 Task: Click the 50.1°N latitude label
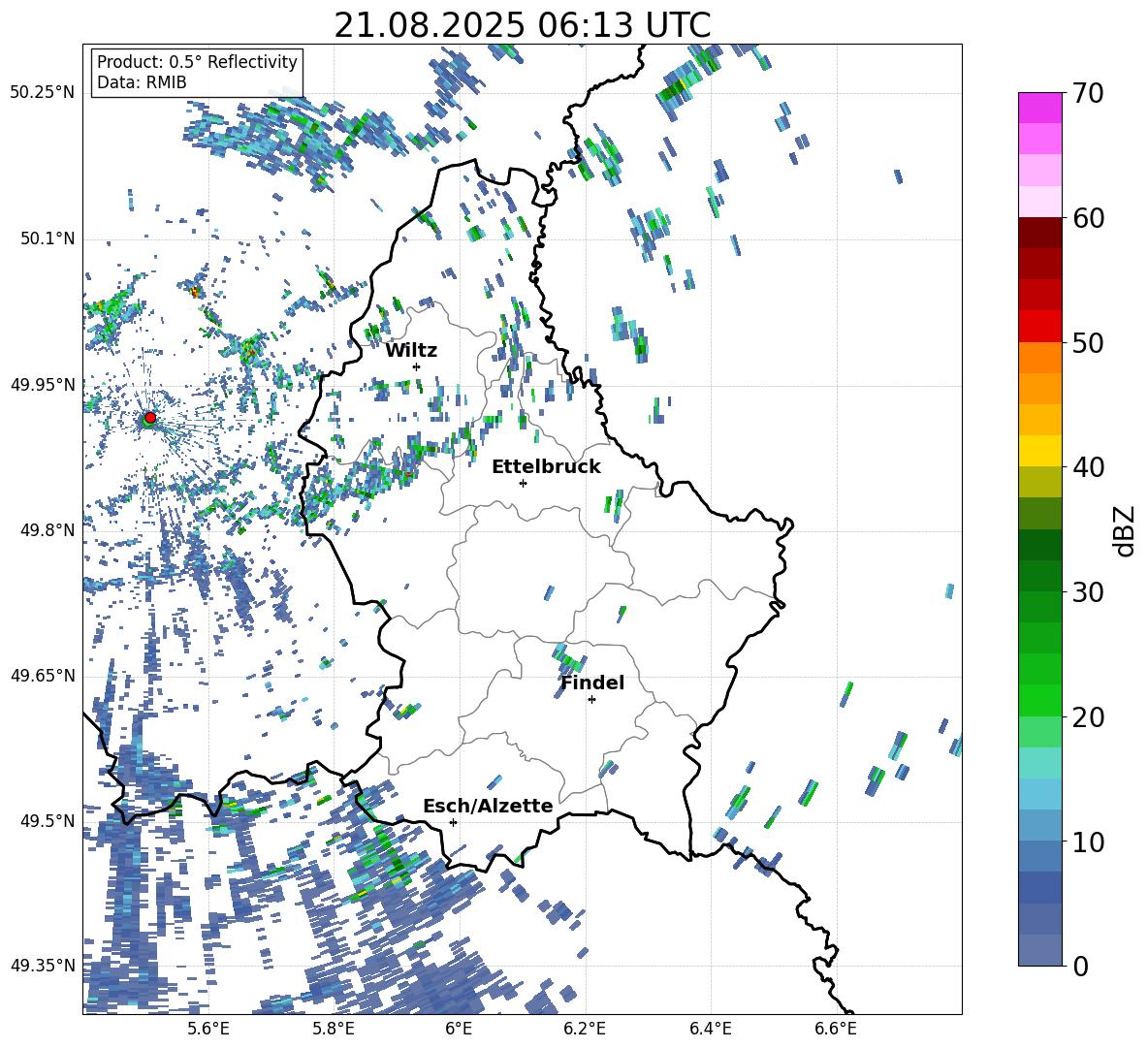[47, 239]
